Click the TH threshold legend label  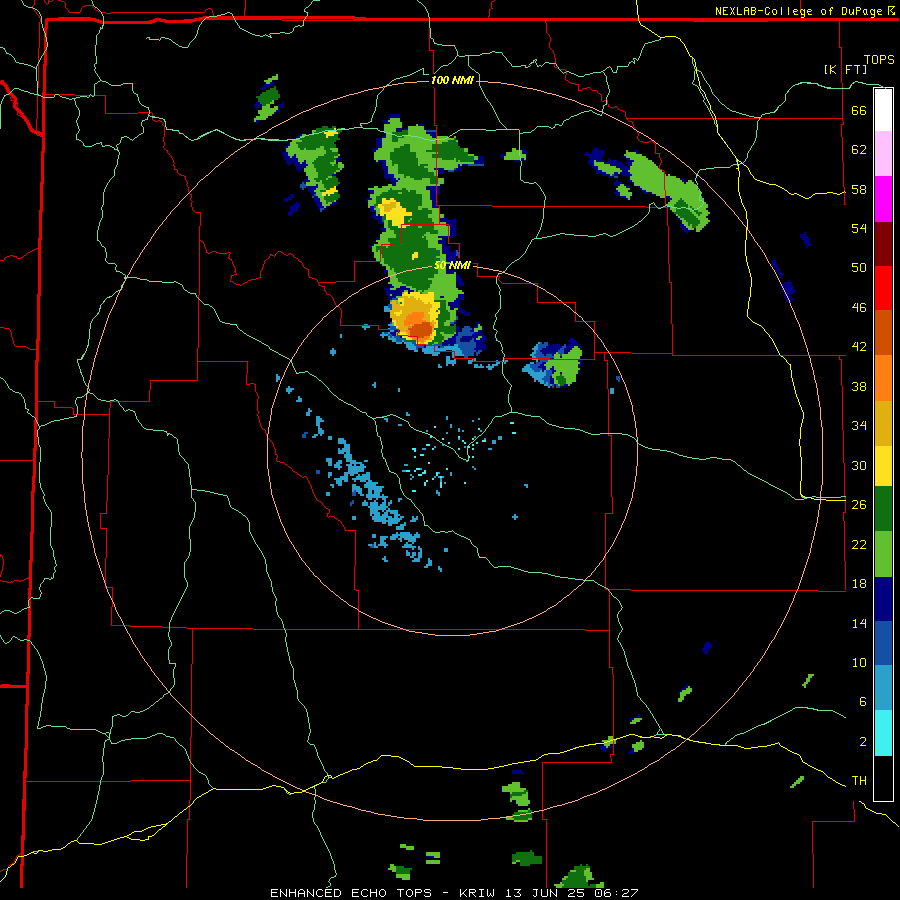click(859, 781)
